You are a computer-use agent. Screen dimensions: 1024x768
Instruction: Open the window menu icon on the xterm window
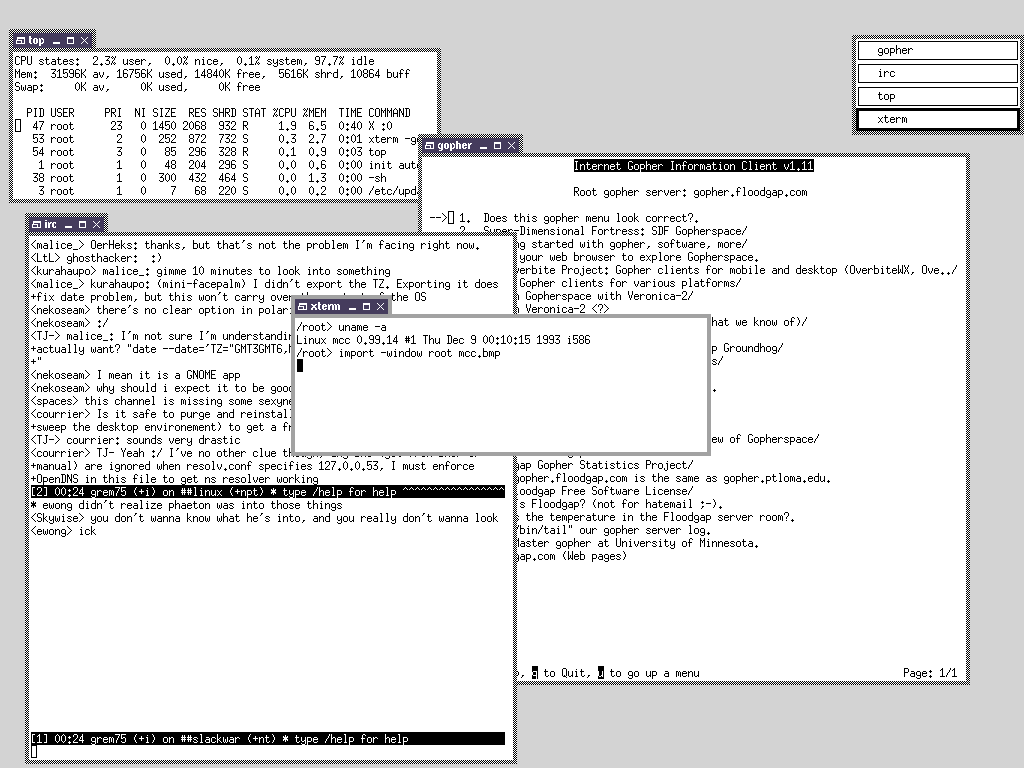(302, 306)
